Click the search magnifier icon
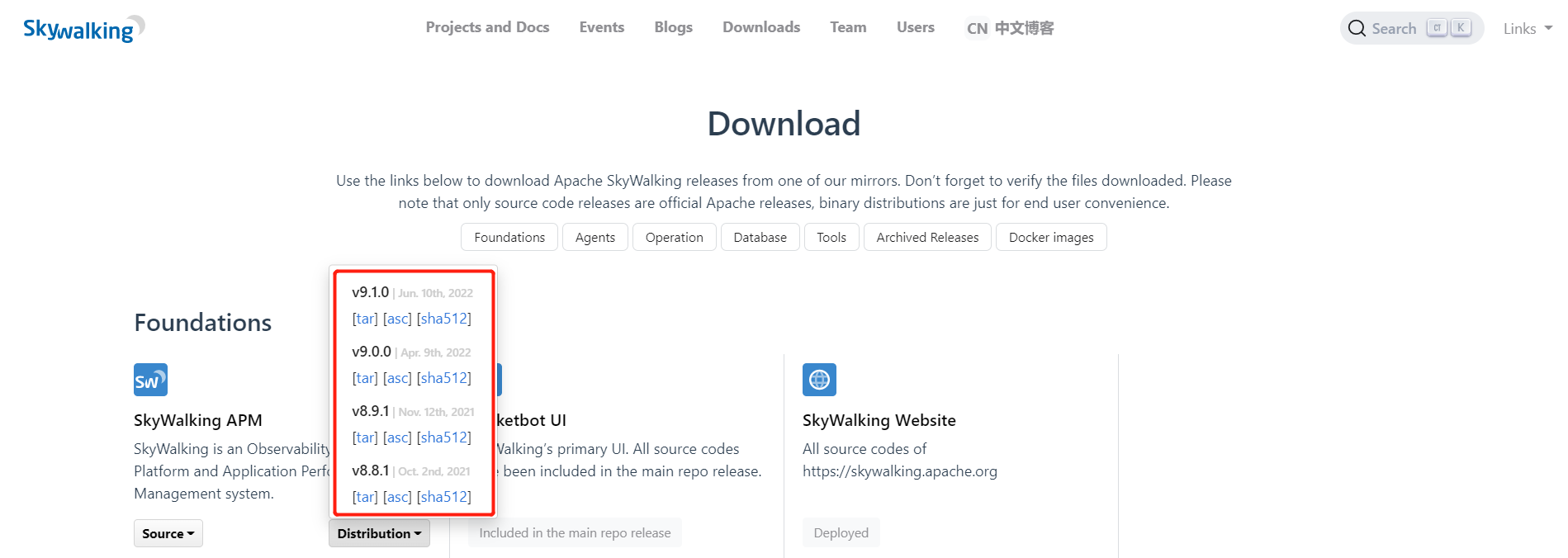This screenshot has width=1568, height=558. pos(1357,29)
